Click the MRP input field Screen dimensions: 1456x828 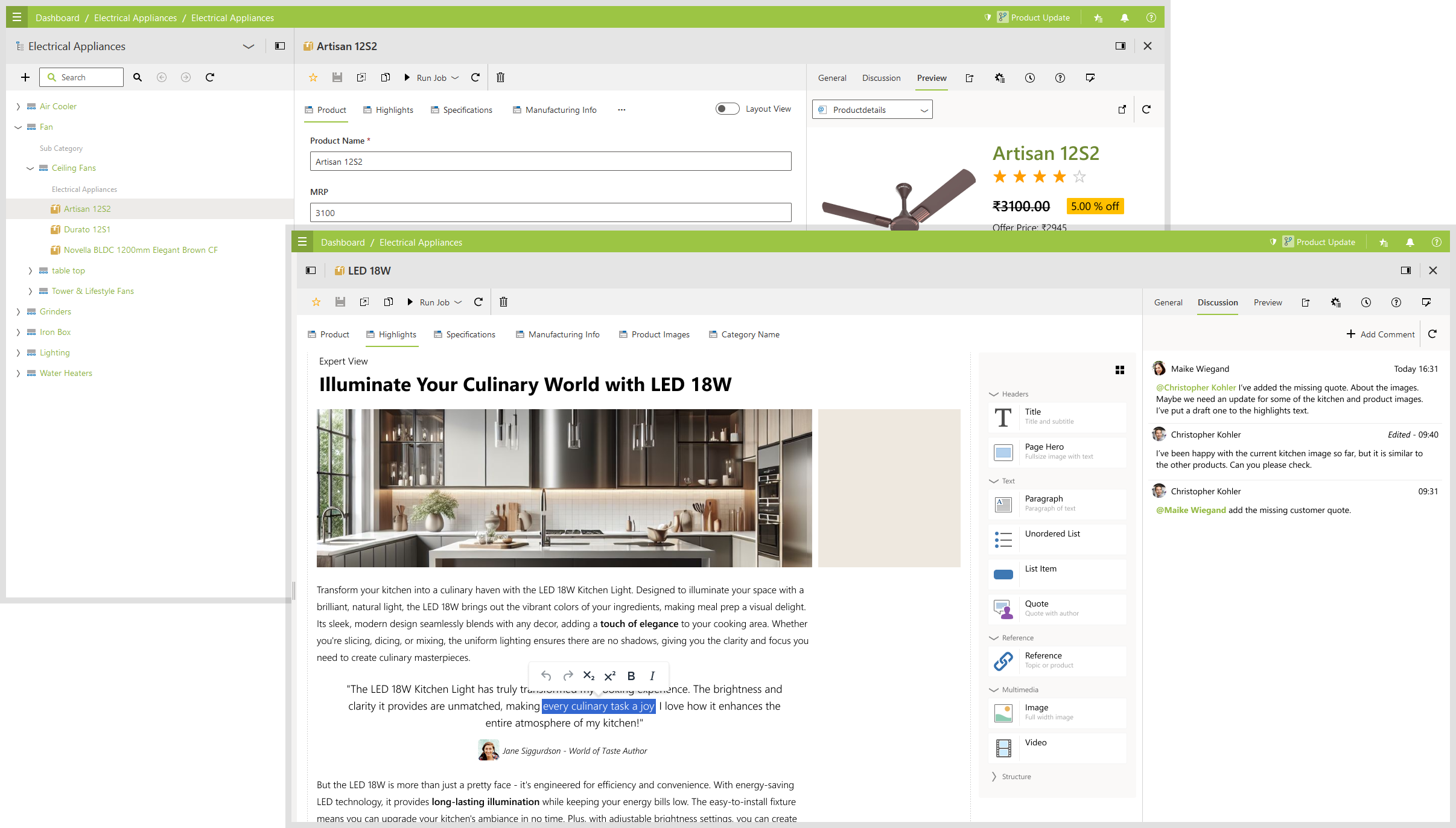[550, 212]
